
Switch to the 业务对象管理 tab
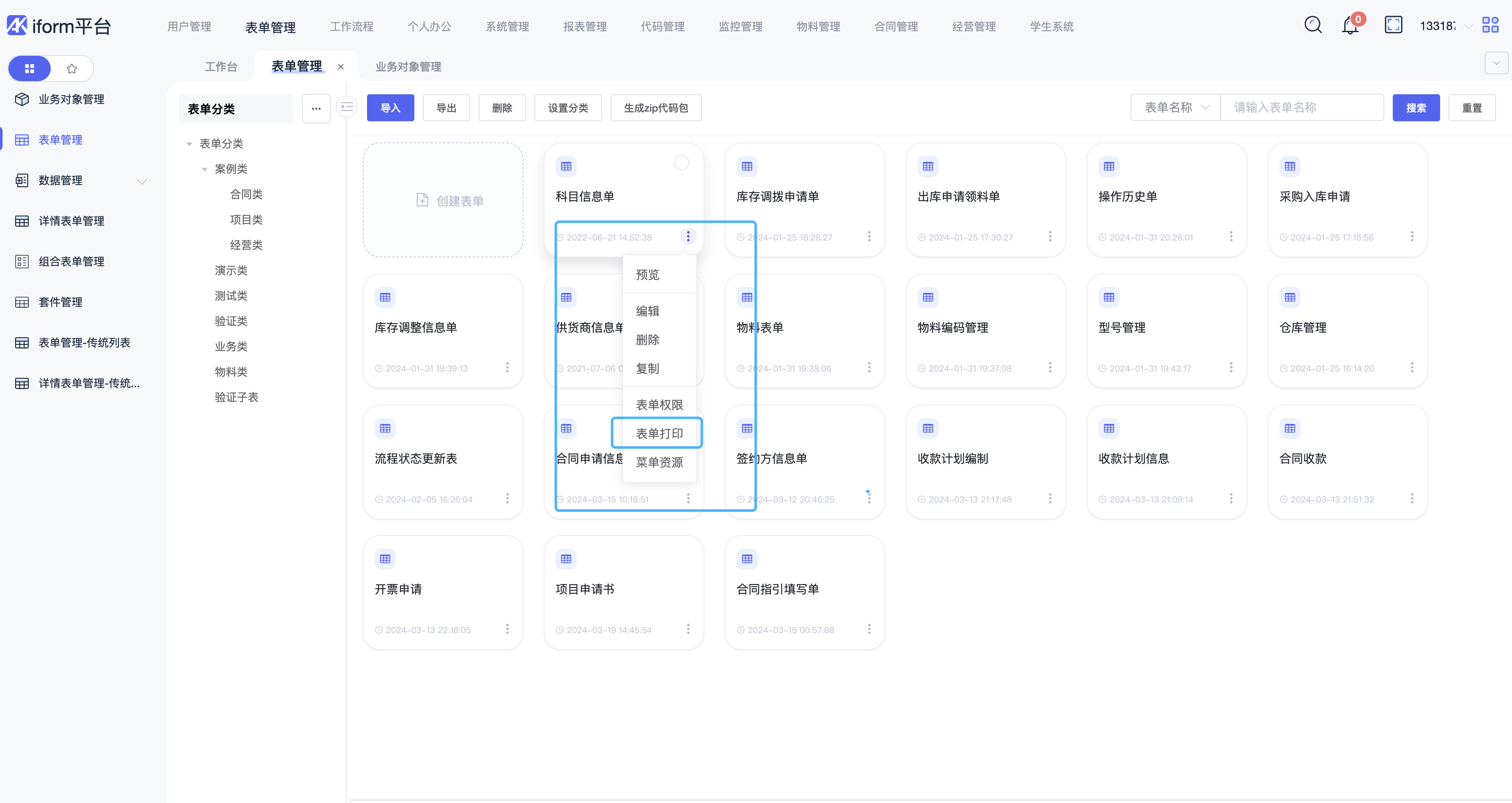(408, 67)
